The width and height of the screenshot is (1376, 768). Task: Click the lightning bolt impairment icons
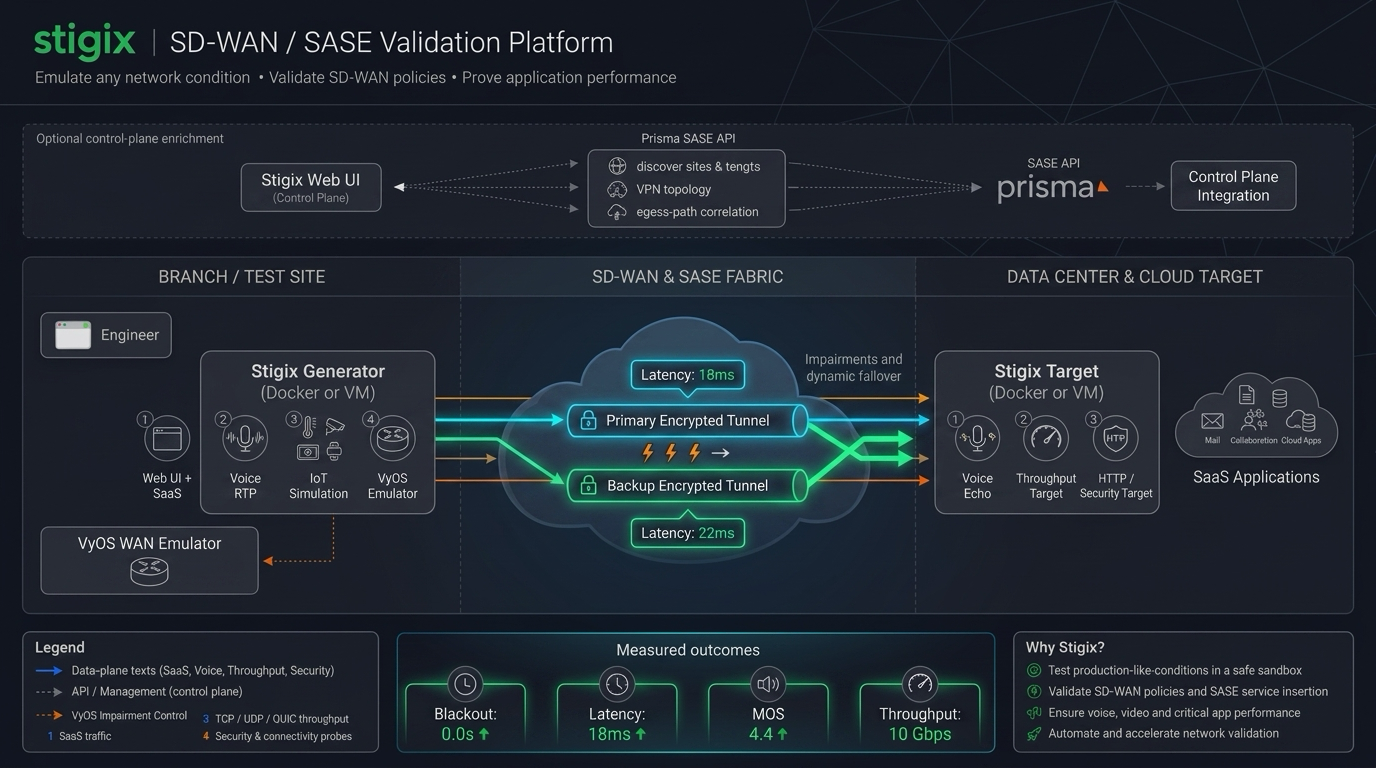point(671,453)
